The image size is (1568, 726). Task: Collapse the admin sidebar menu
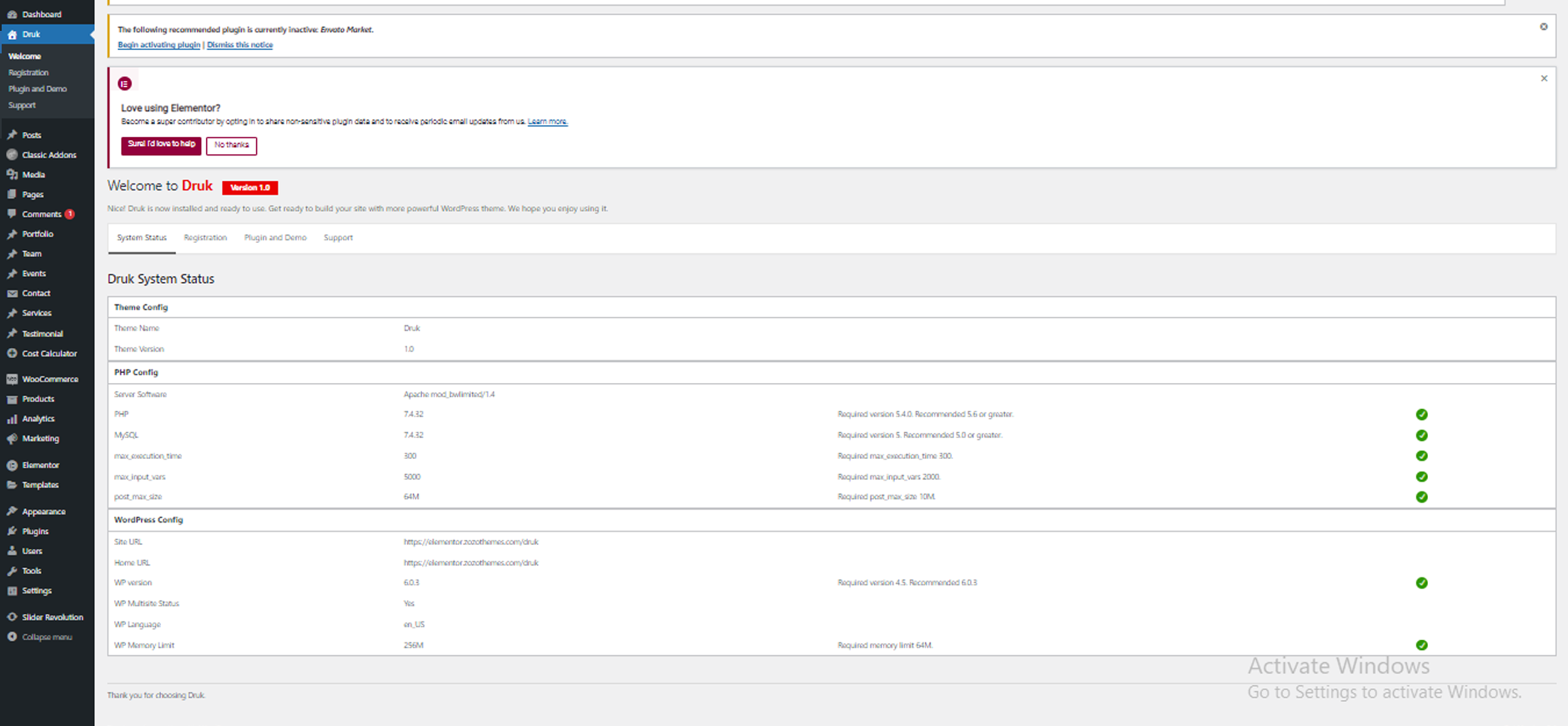click(46, 637)
